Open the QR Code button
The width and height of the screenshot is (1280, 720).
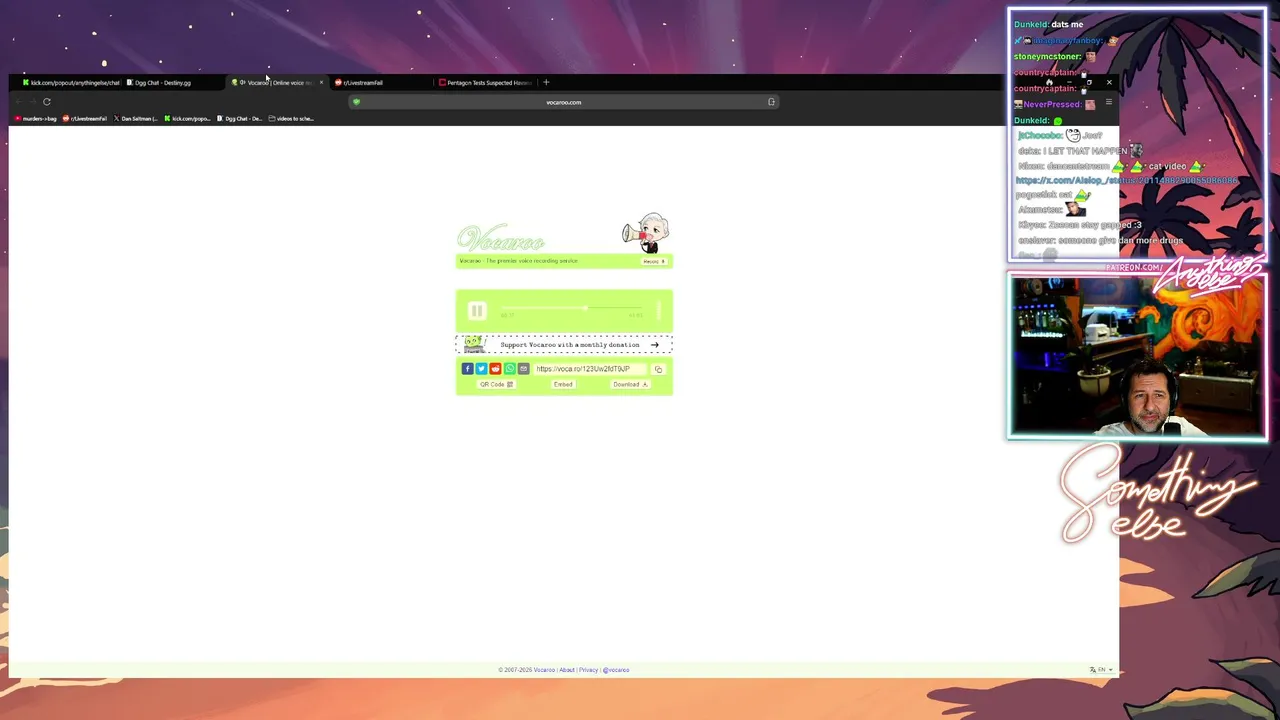coord(496,385)
